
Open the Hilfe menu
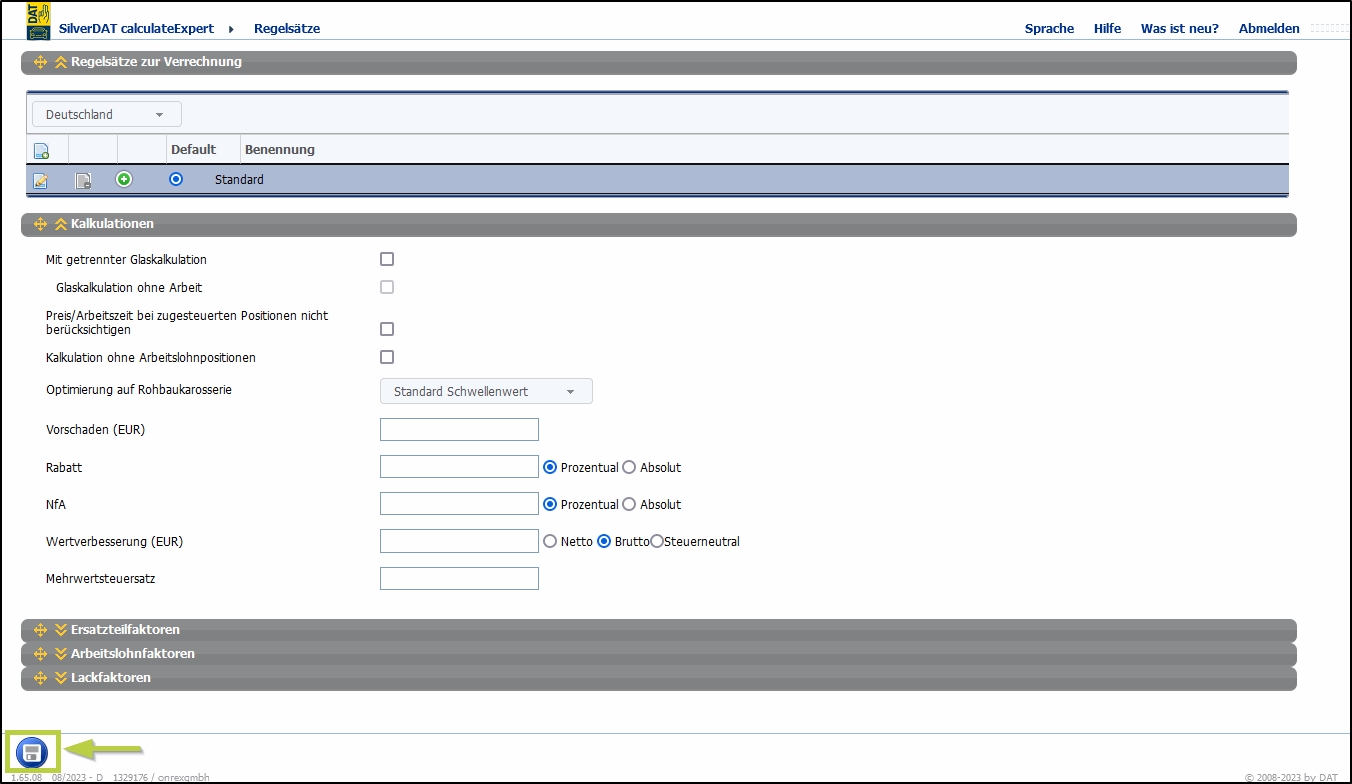click(1107, 29)
